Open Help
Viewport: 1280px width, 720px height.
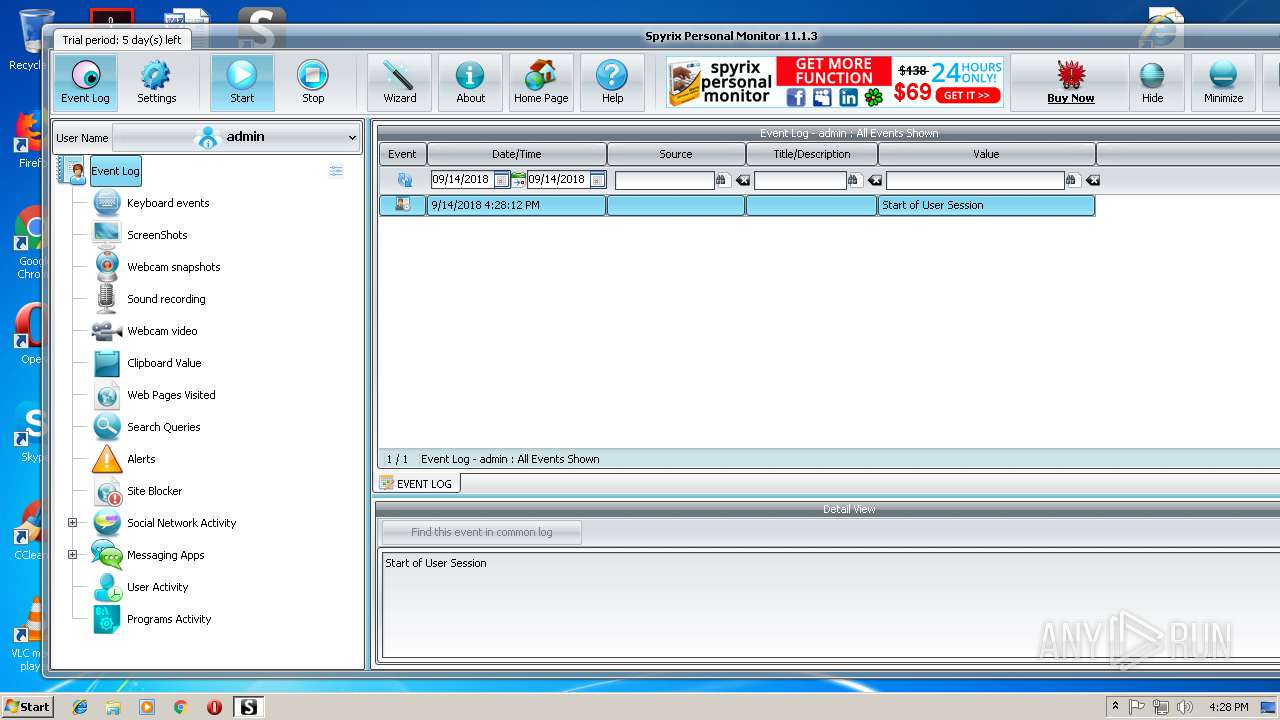(612, 82)
